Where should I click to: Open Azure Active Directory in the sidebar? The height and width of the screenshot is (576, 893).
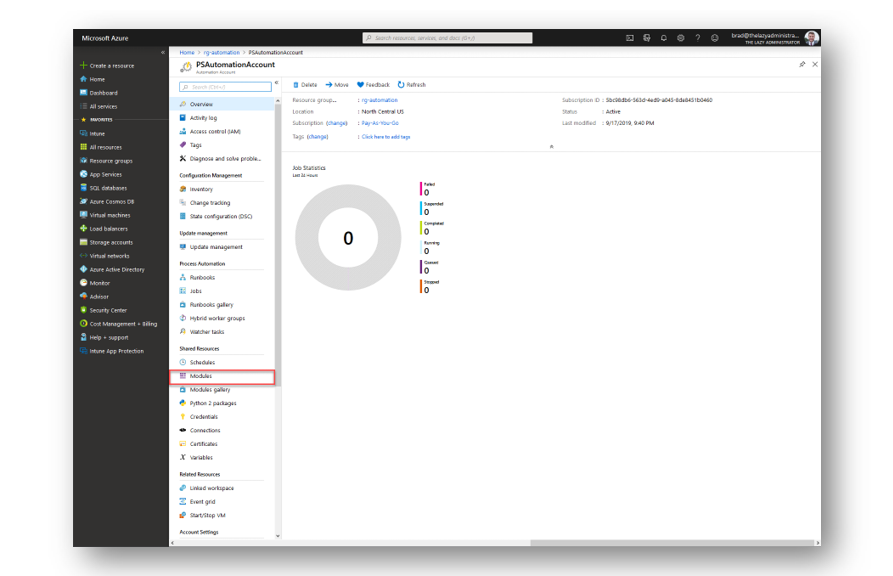[112, 269]
